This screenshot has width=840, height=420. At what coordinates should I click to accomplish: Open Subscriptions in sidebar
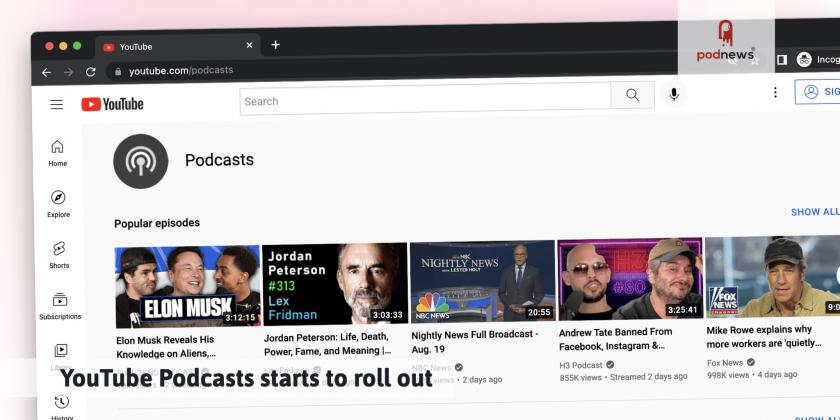(x=60, y=306)
